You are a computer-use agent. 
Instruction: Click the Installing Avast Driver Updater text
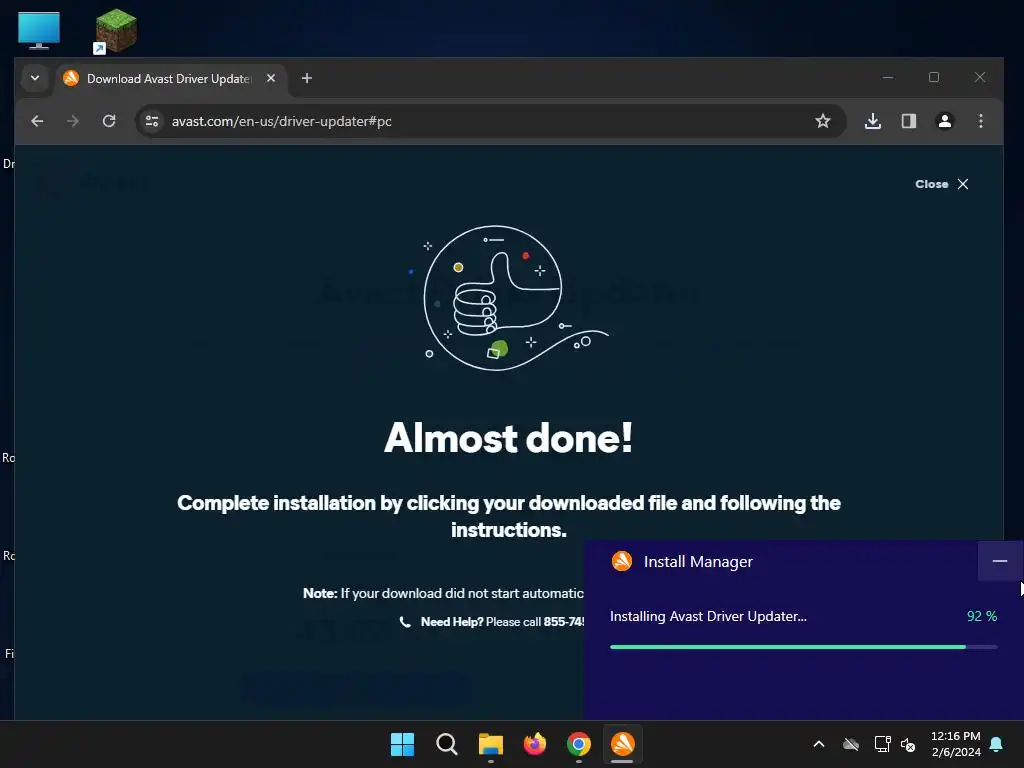pyautogui.click(x=708, y=616)
